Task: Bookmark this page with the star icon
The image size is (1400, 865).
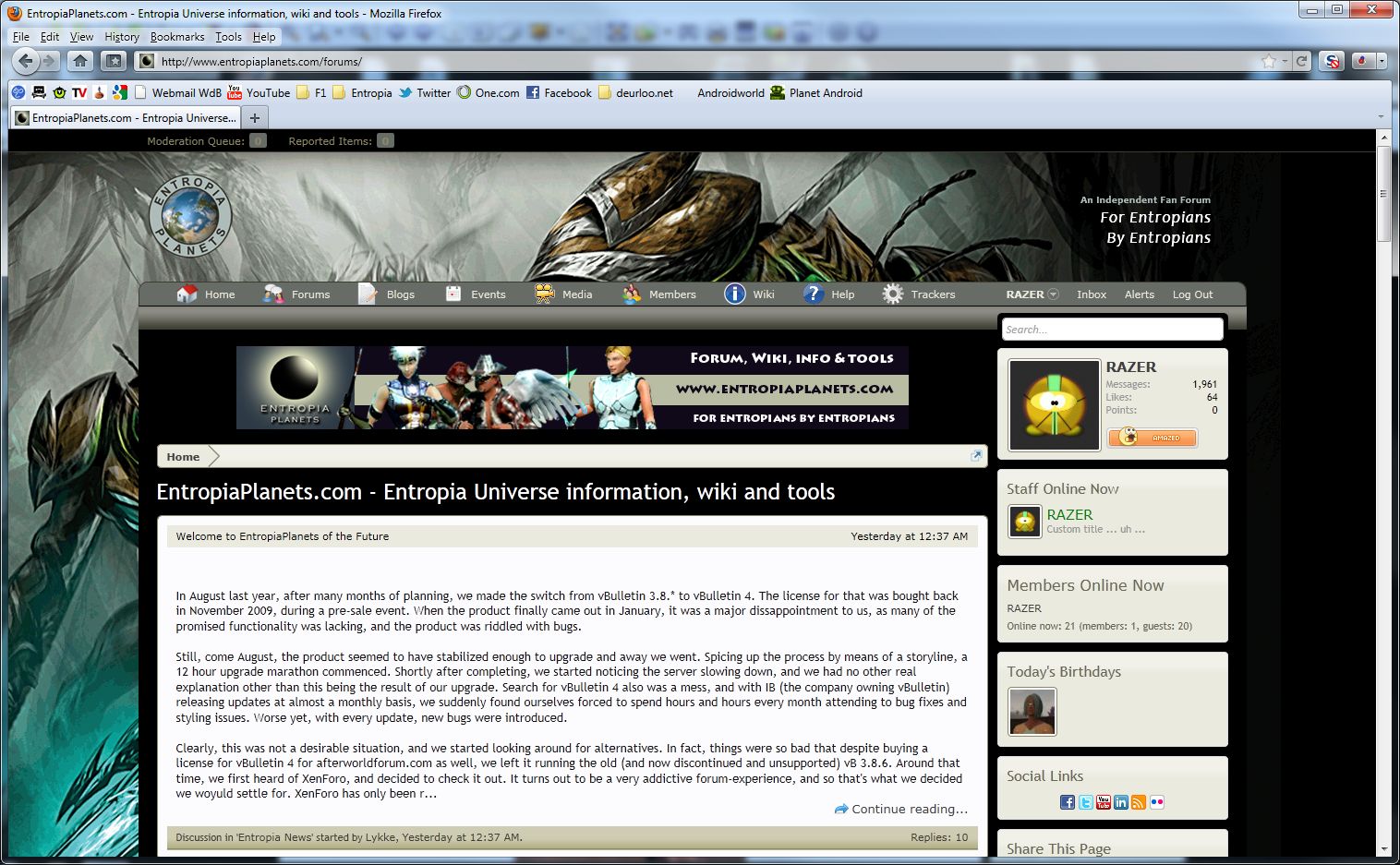Action: click(x=1269, y=61)
